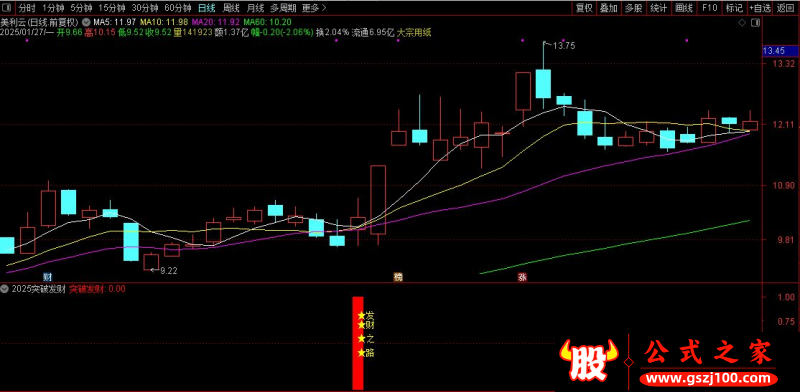
Task: Open the 画线 drawing tools
Action: 684,8
